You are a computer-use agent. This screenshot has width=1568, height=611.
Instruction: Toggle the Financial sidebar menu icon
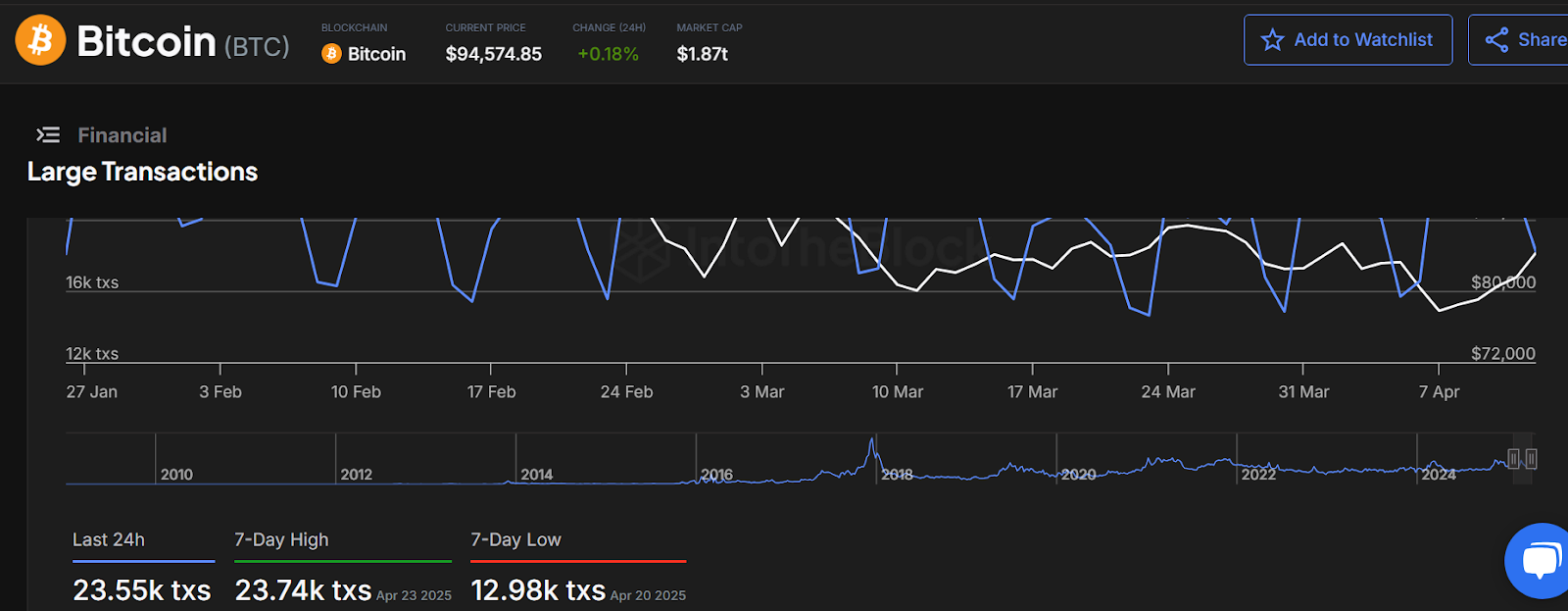click(x=48, y=135)
